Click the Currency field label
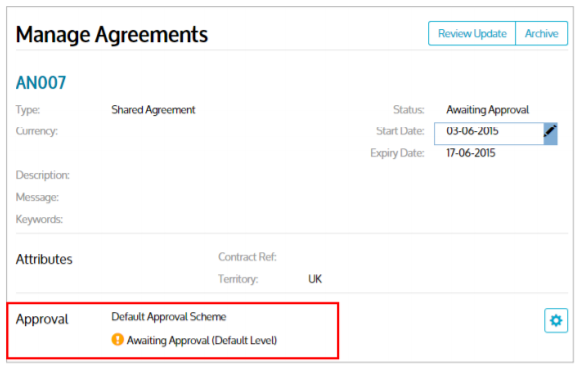580x371 pixels. (x=37, y=131)
